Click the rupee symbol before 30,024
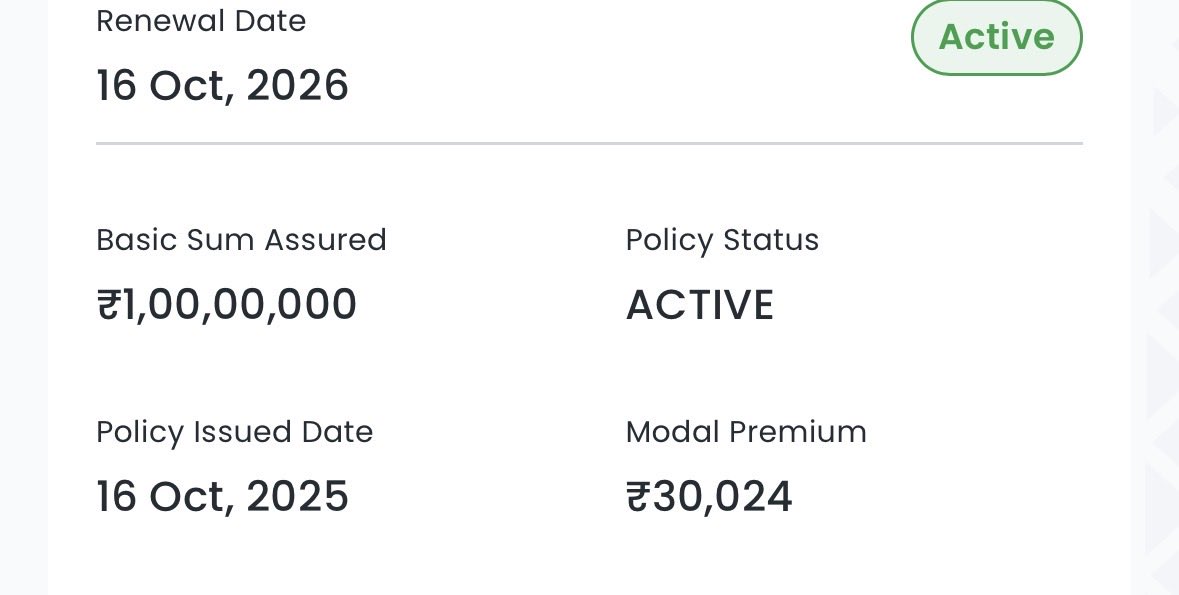1179x595 pixels. pos(638,497)
